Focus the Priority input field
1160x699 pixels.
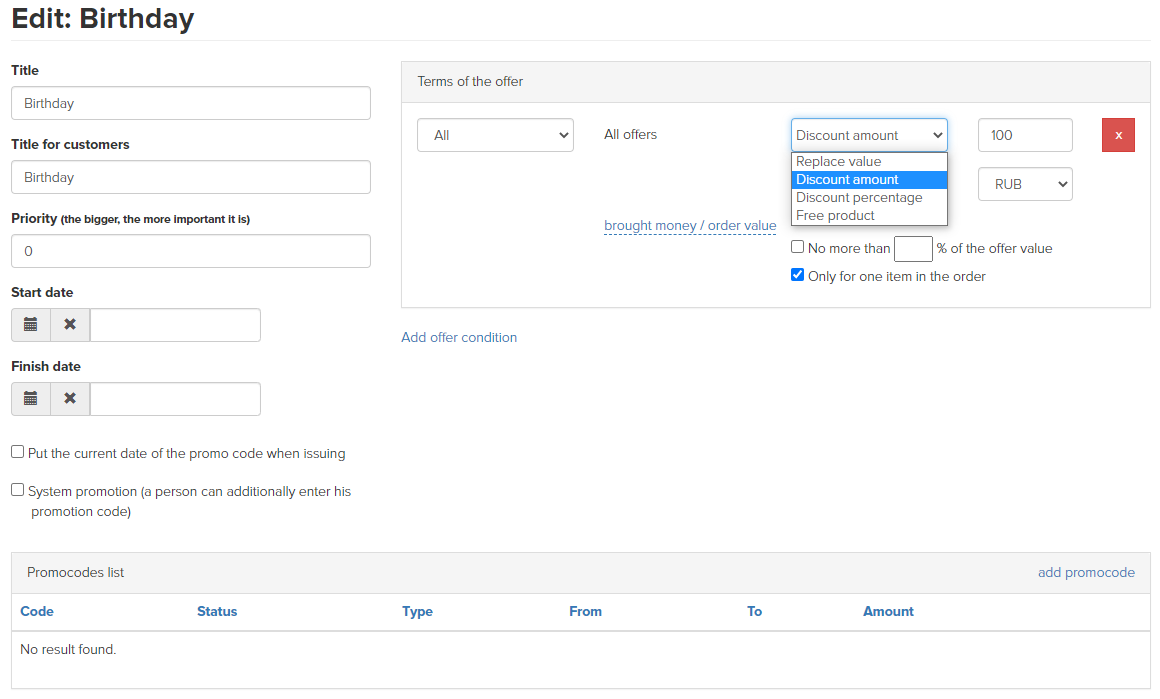(191, 251)
